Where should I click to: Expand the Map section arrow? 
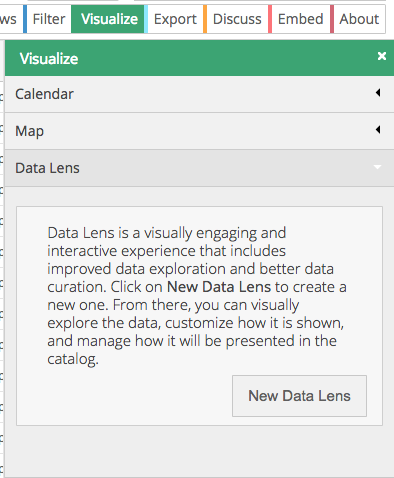coord(378,129)
